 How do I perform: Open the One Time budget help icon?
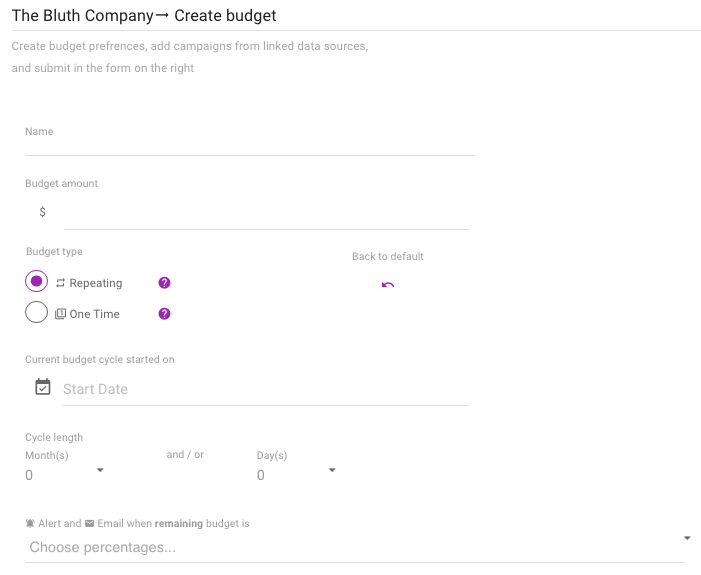coord(165,314)
